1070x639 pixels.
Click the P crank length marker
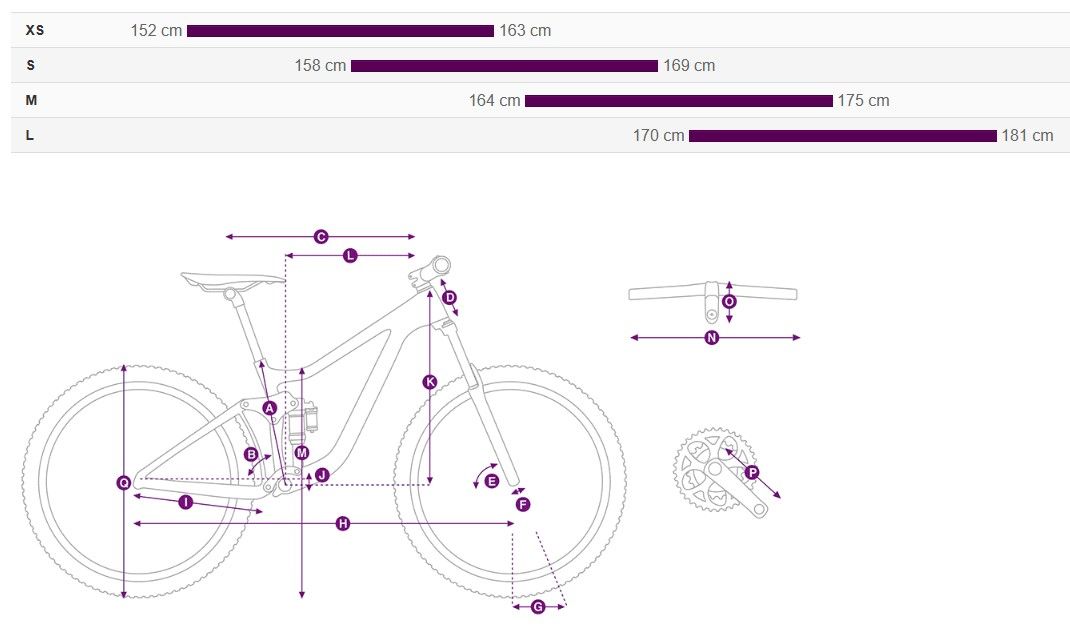click(752, 472)
